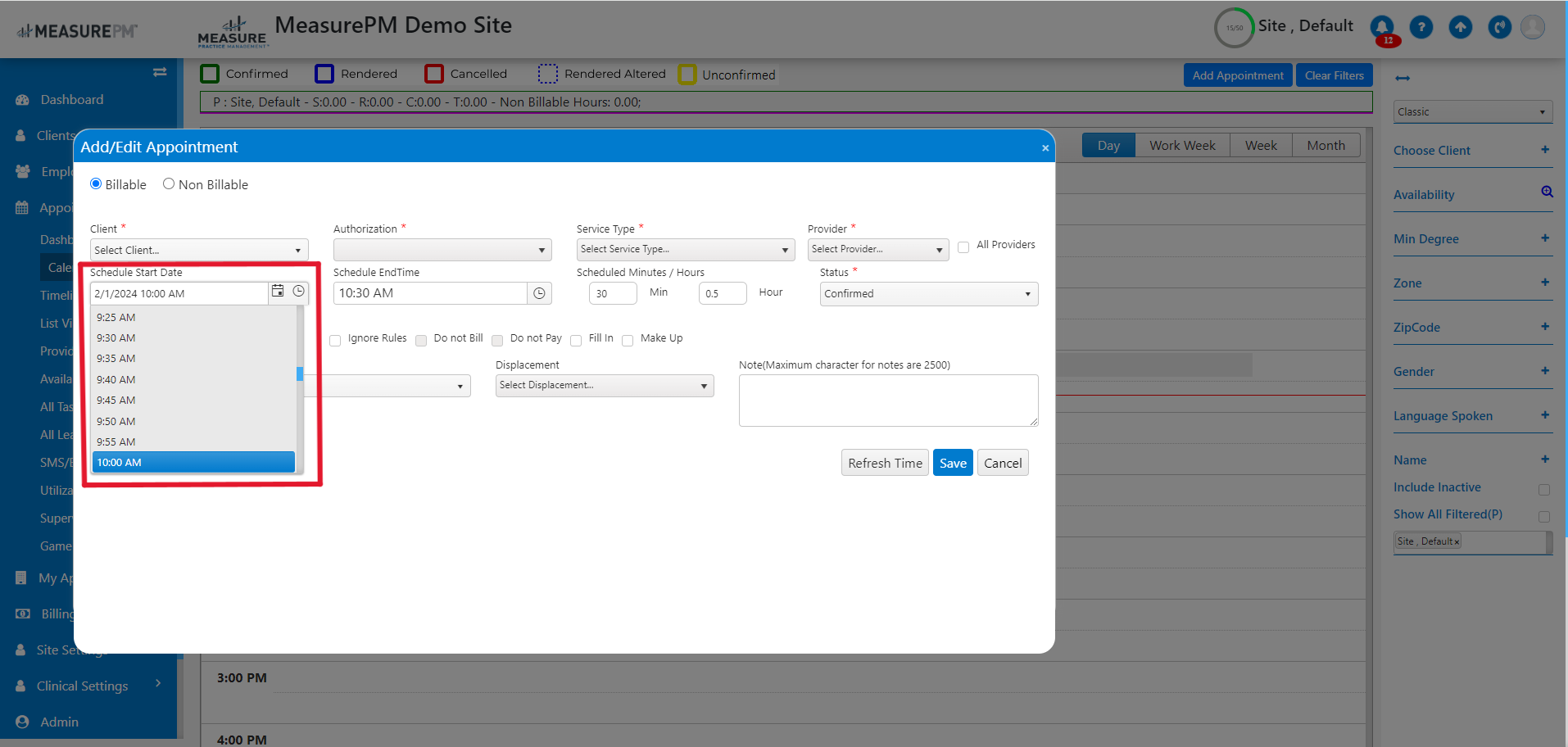Open the notifications bell icon

[x=1382, y=27]
